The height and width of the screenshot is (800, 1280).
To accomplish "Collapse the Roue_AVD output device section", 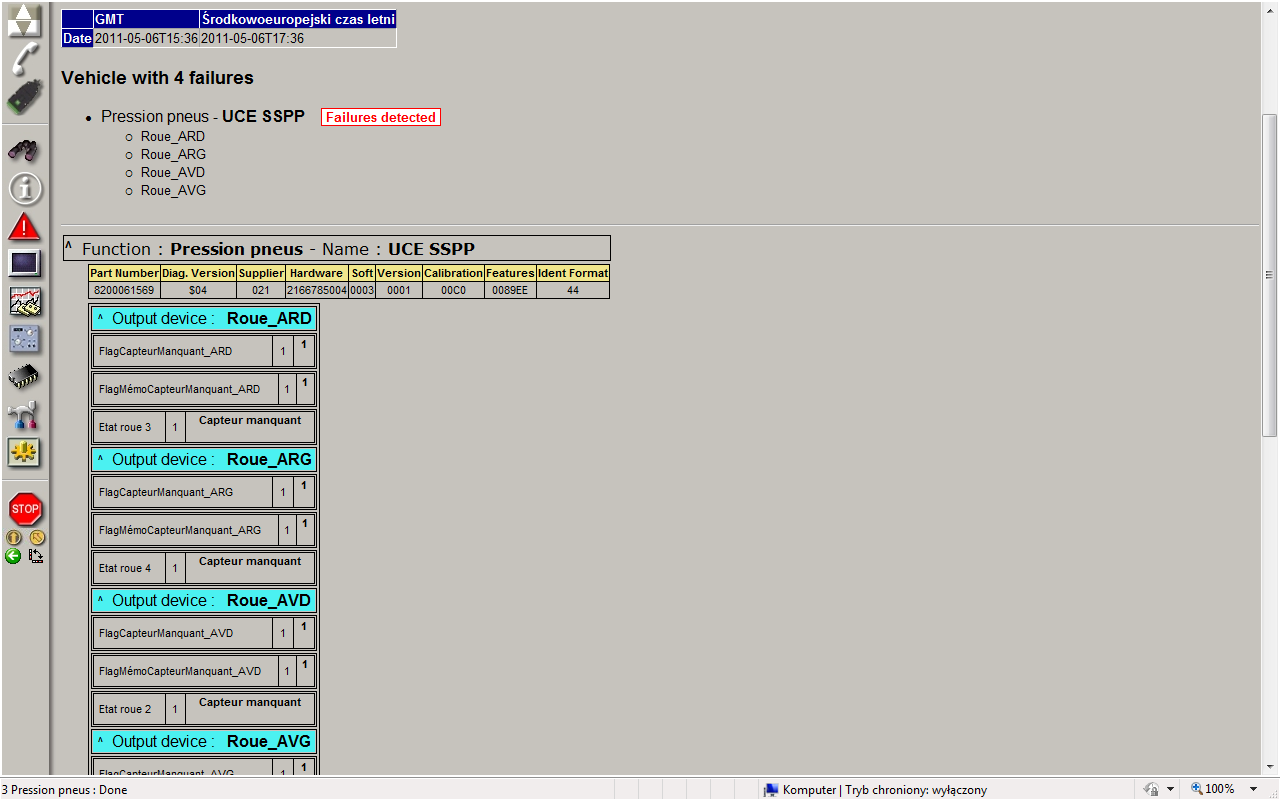I will (x=100, y=600).
